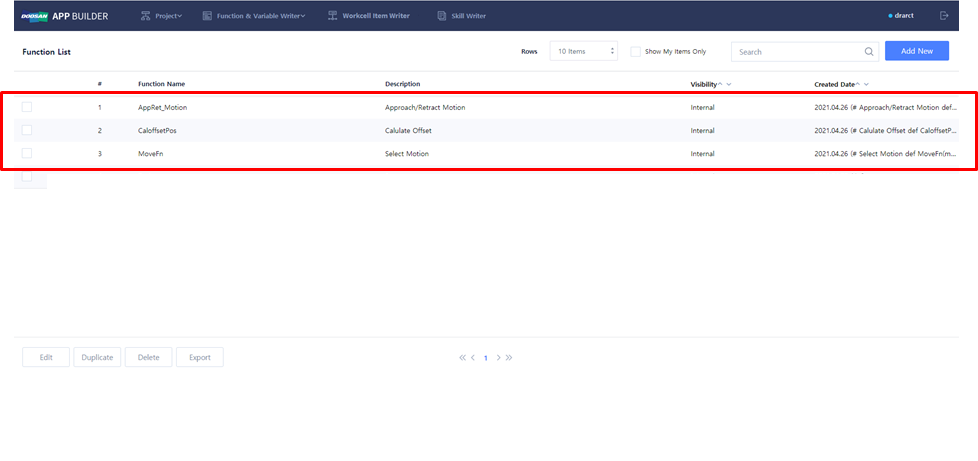This screenshot has width=978, height=461.
Task: Check the box for AppRet_Motion row
Action: (x=27, y=106)
